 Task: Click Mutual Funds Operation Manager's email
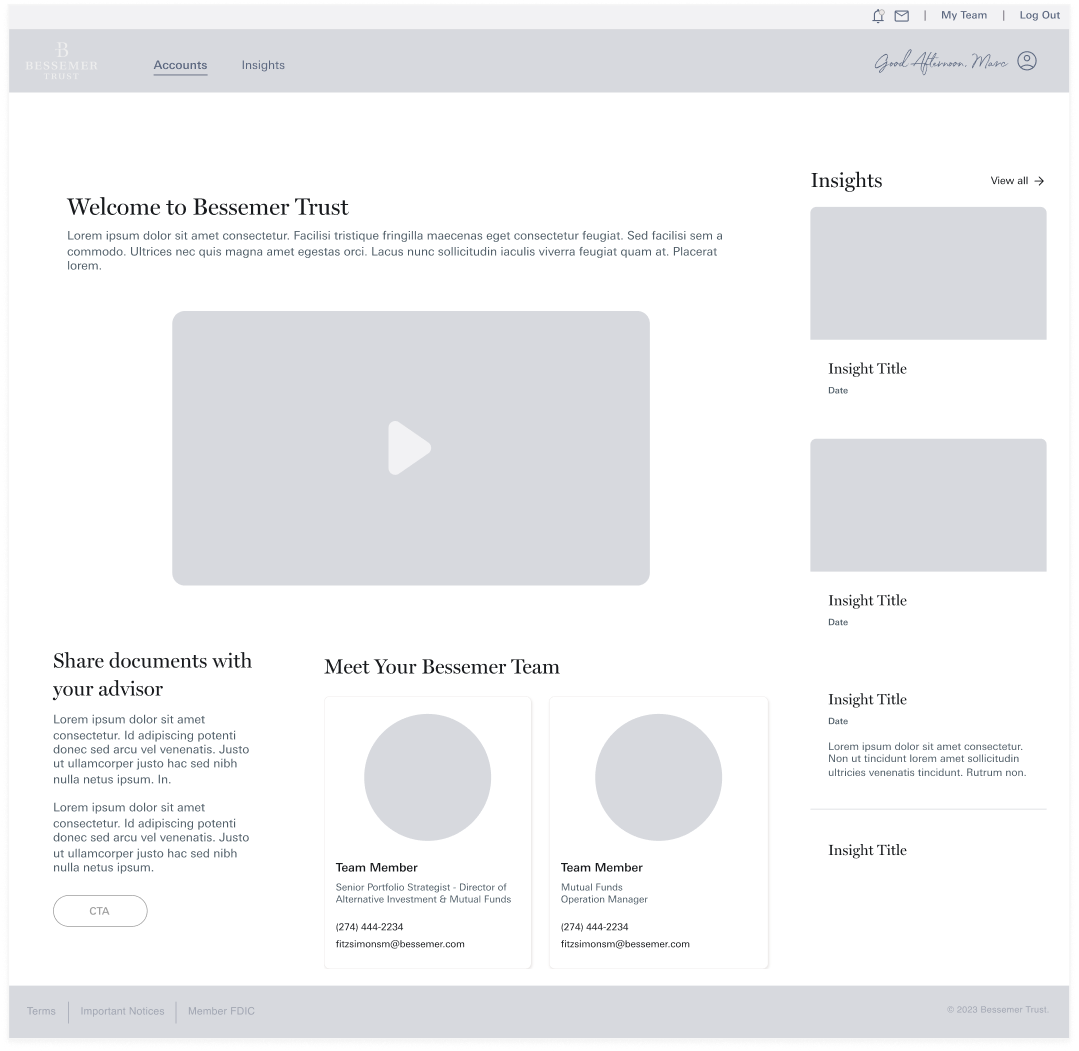pos(625,944)
